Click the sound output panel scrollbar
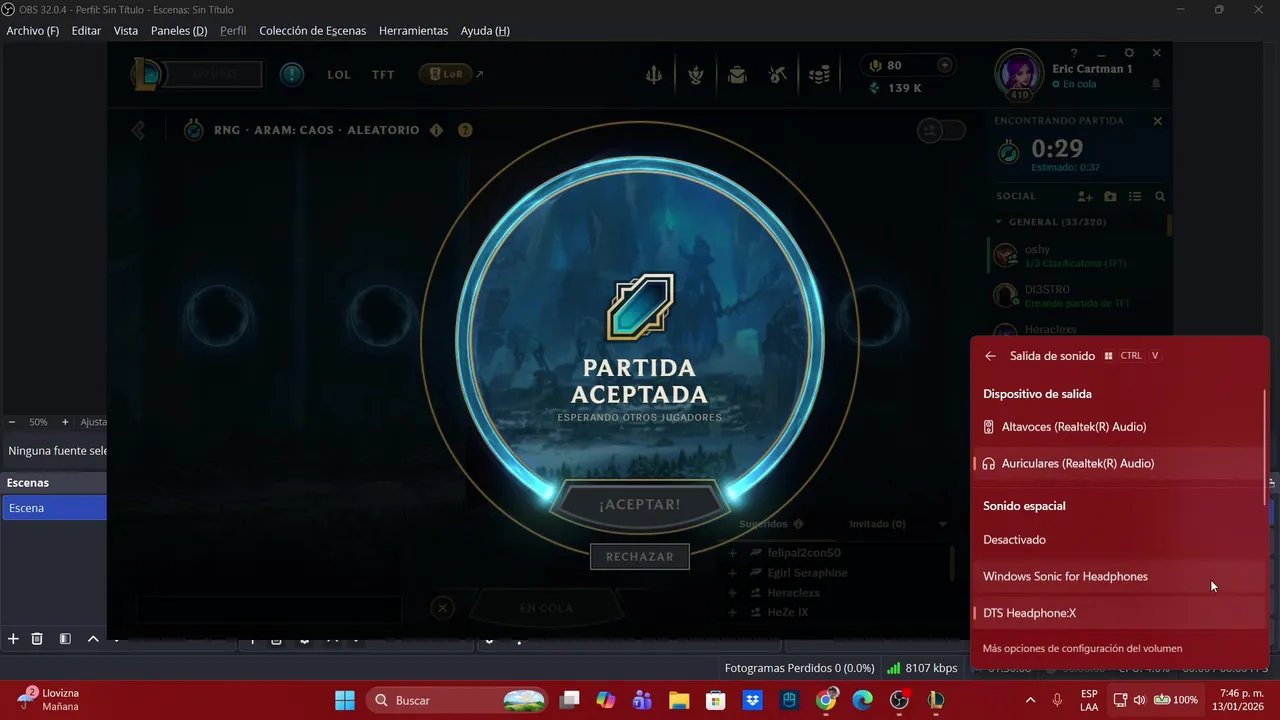This screenshot has width=1280, height=720. click(x=1266, y=447)
